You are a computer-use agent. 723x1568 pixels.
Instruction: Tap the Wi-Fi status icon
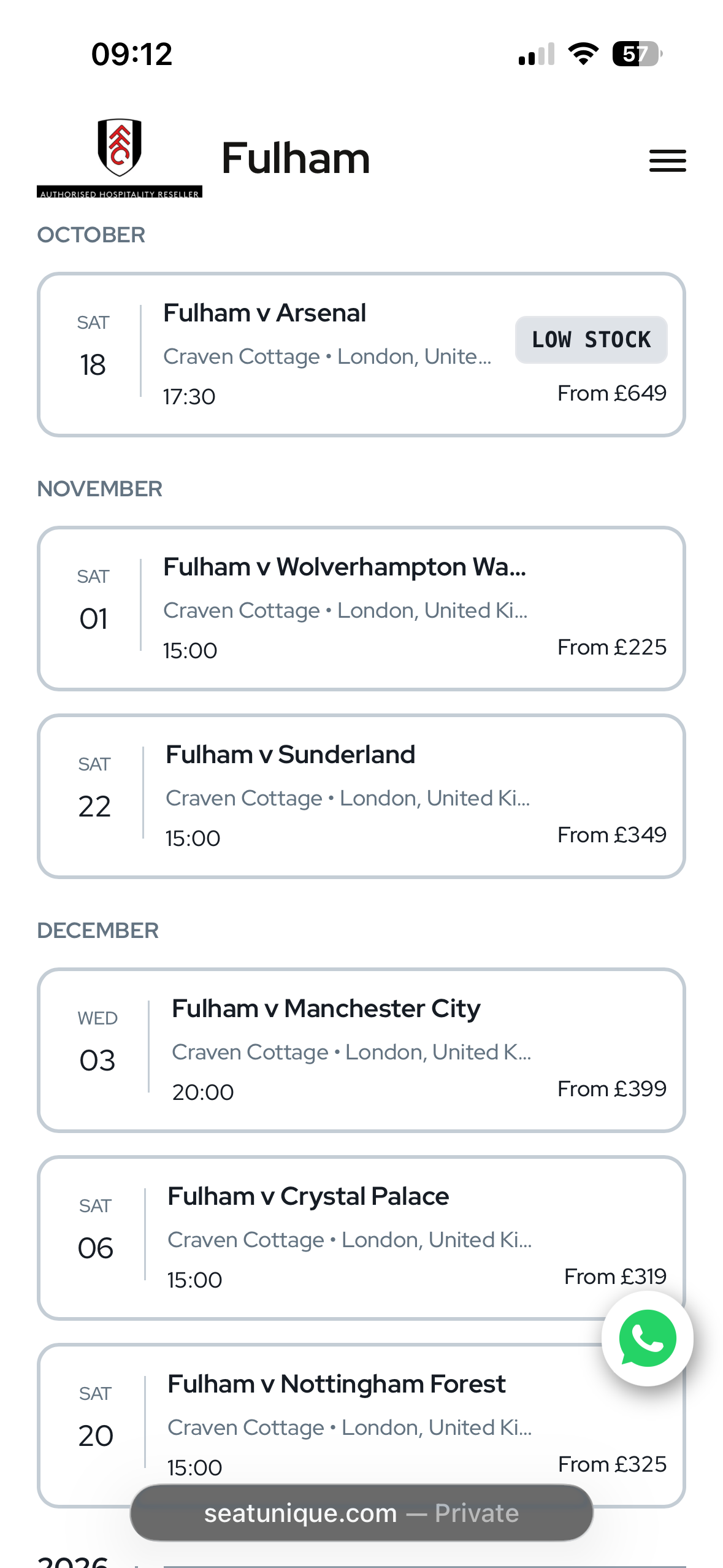(583, 54)
